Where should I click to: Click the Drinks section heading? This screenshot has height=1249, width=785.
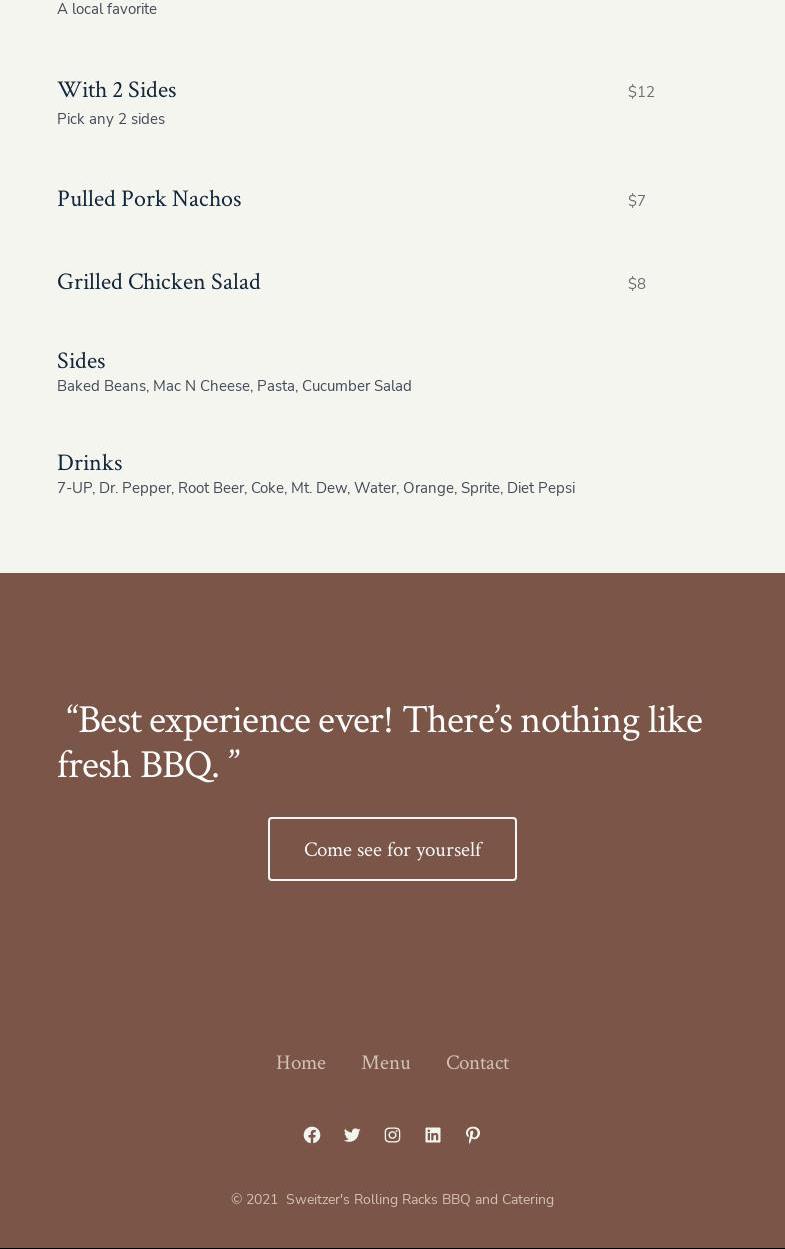point(90,462)
